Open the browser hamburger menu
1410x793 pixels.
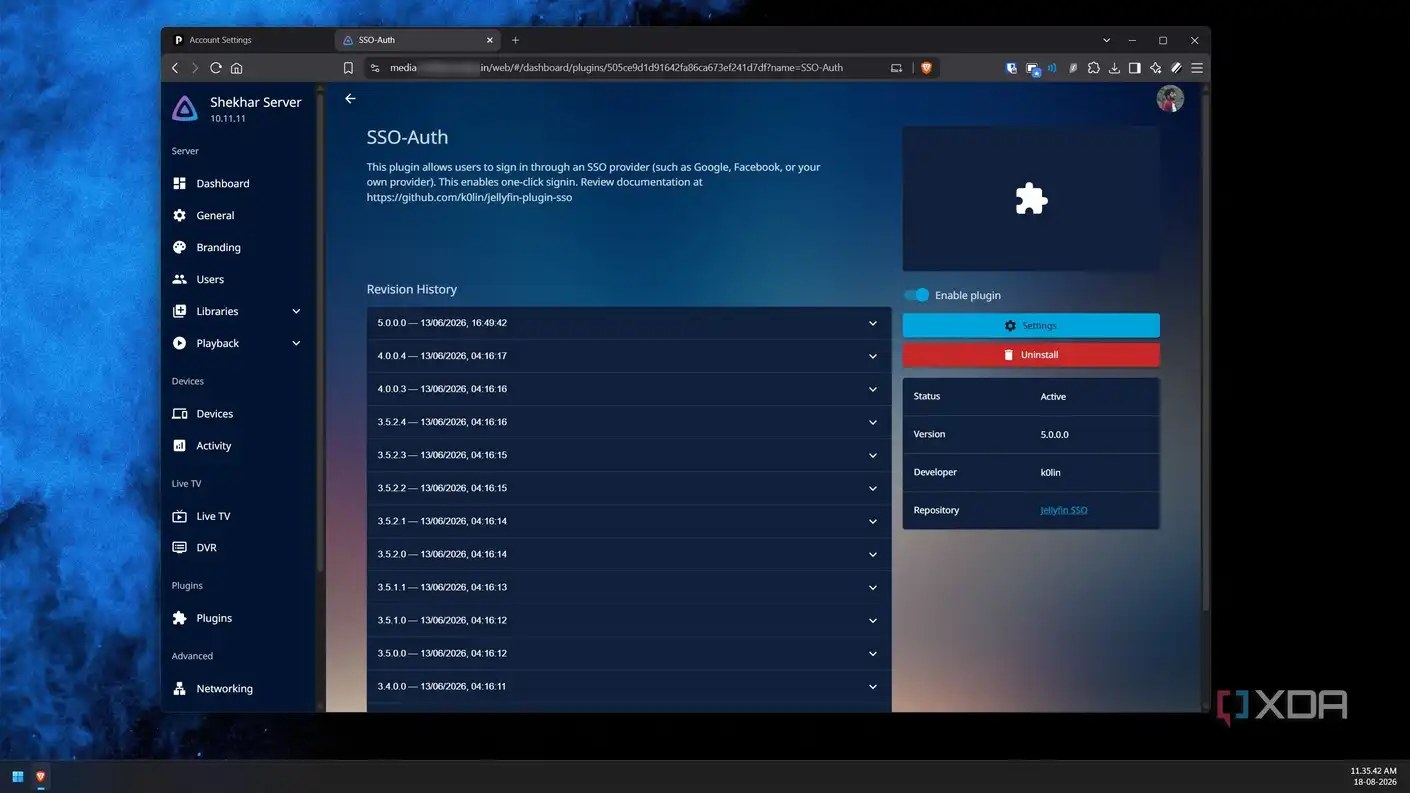tap(1197, 68)
